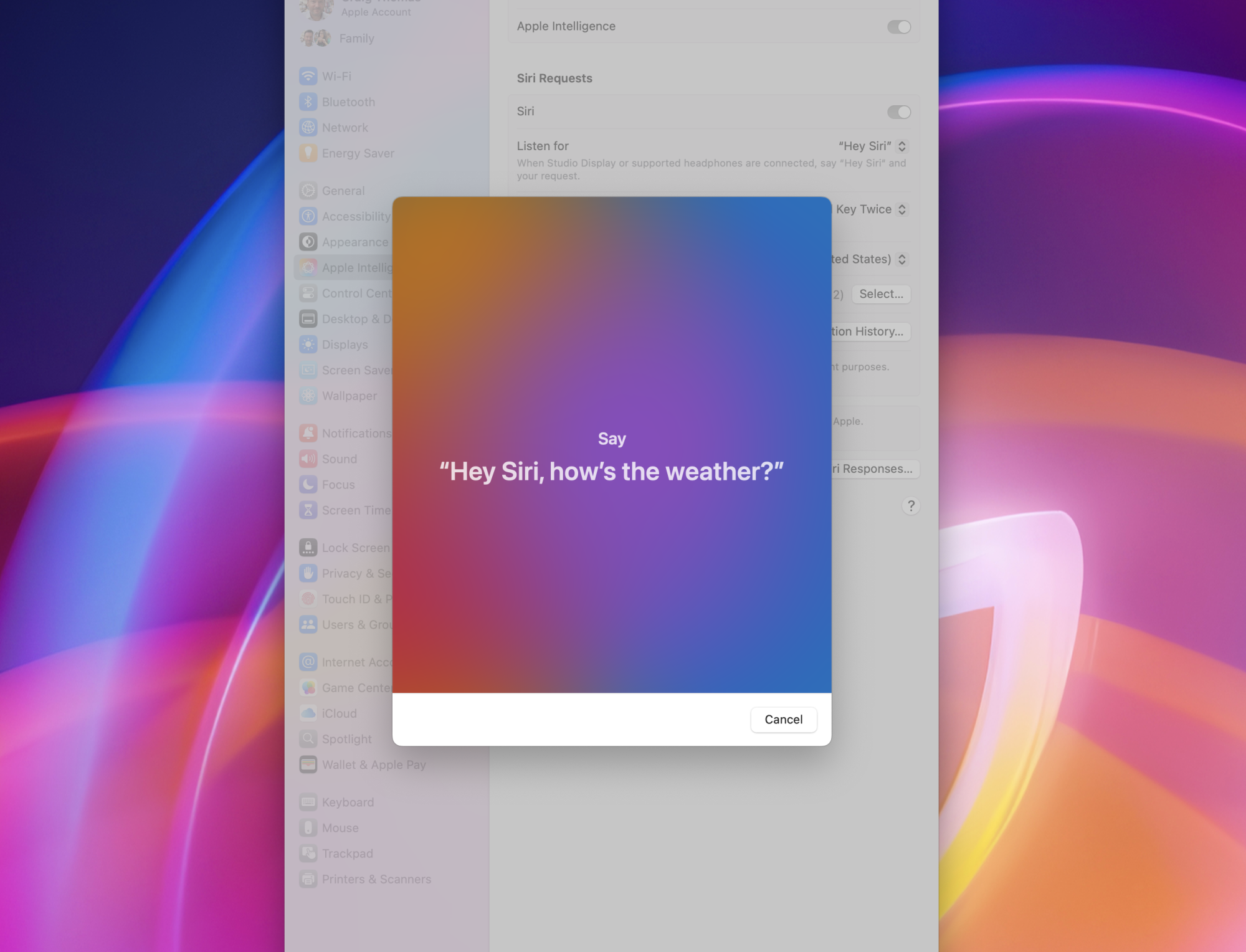The height and width of the screenshot is (952, 1246).
Task: Select Bluetooth label in sidebar
Action: (x=348, y=102)
